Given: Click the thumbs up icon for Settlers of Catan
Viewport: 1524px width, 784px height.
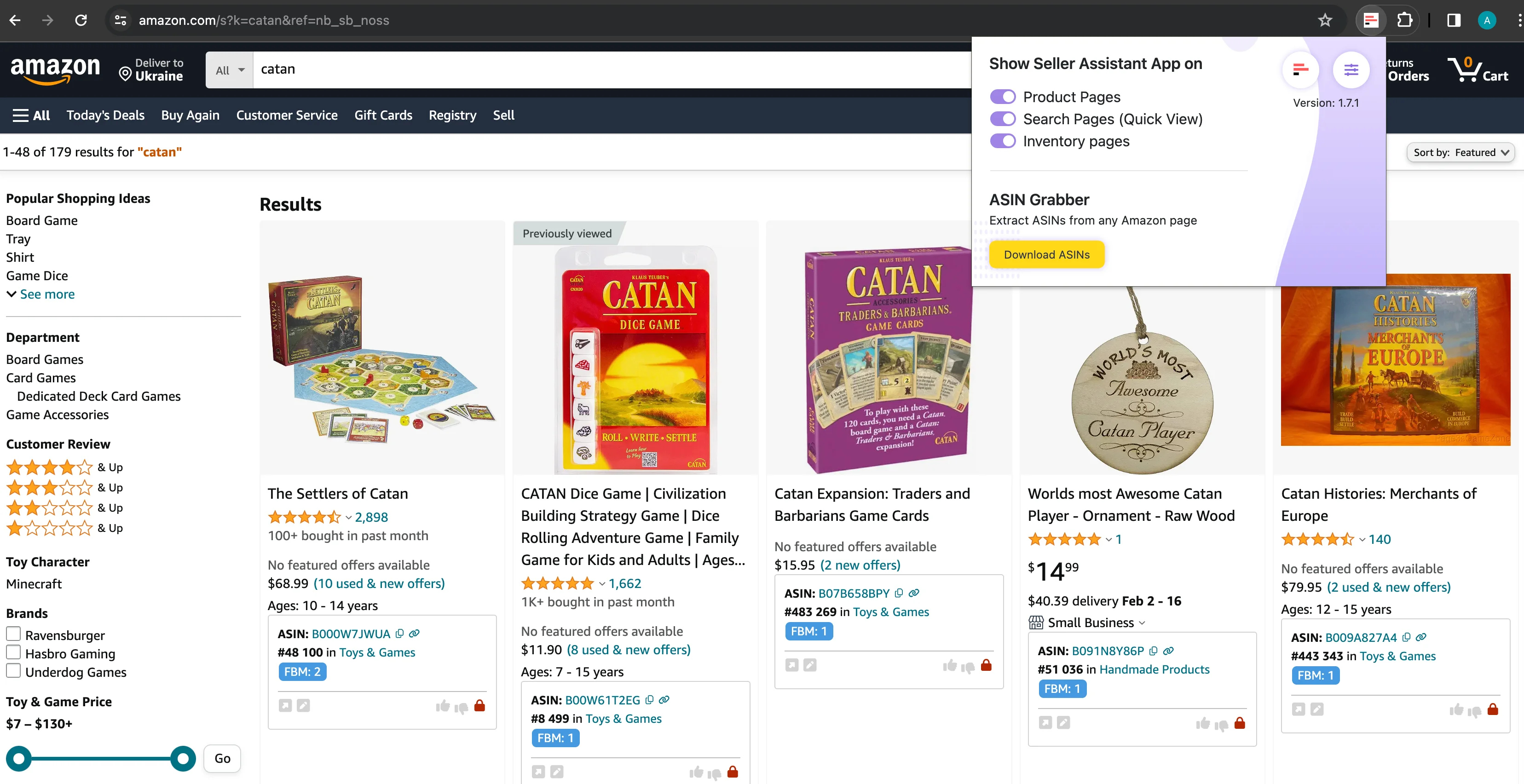Looking at the screenshot, I should point(442,706).
